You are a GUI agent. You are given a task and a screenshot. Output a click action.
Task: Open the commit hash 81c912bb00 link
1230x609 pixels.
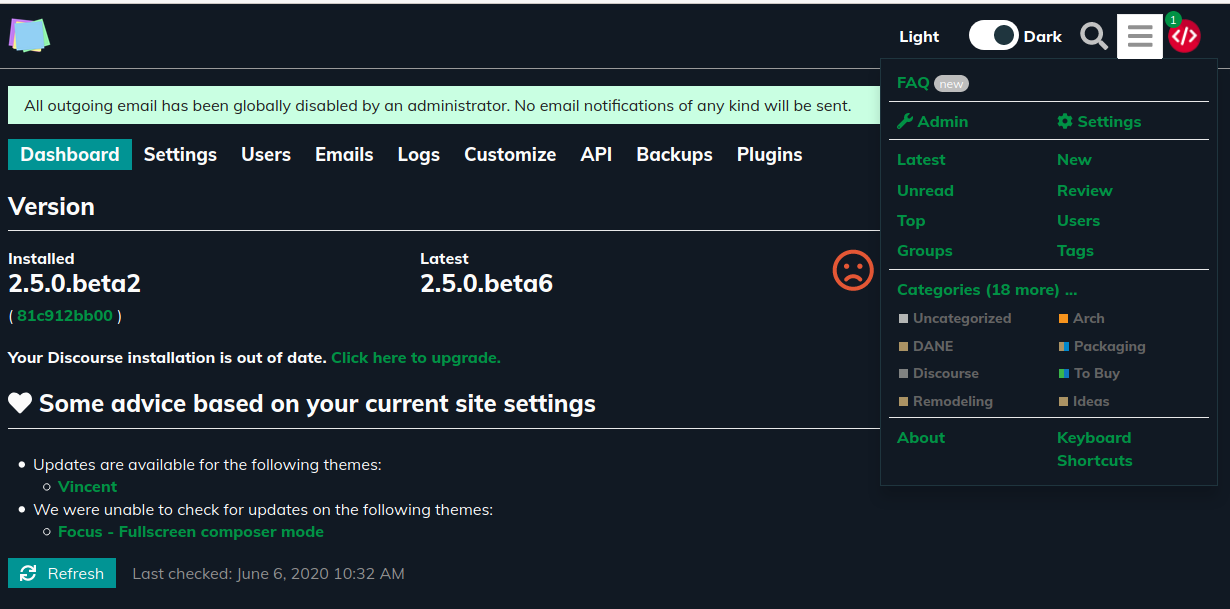pyautogui.click(x=65, y=316)
